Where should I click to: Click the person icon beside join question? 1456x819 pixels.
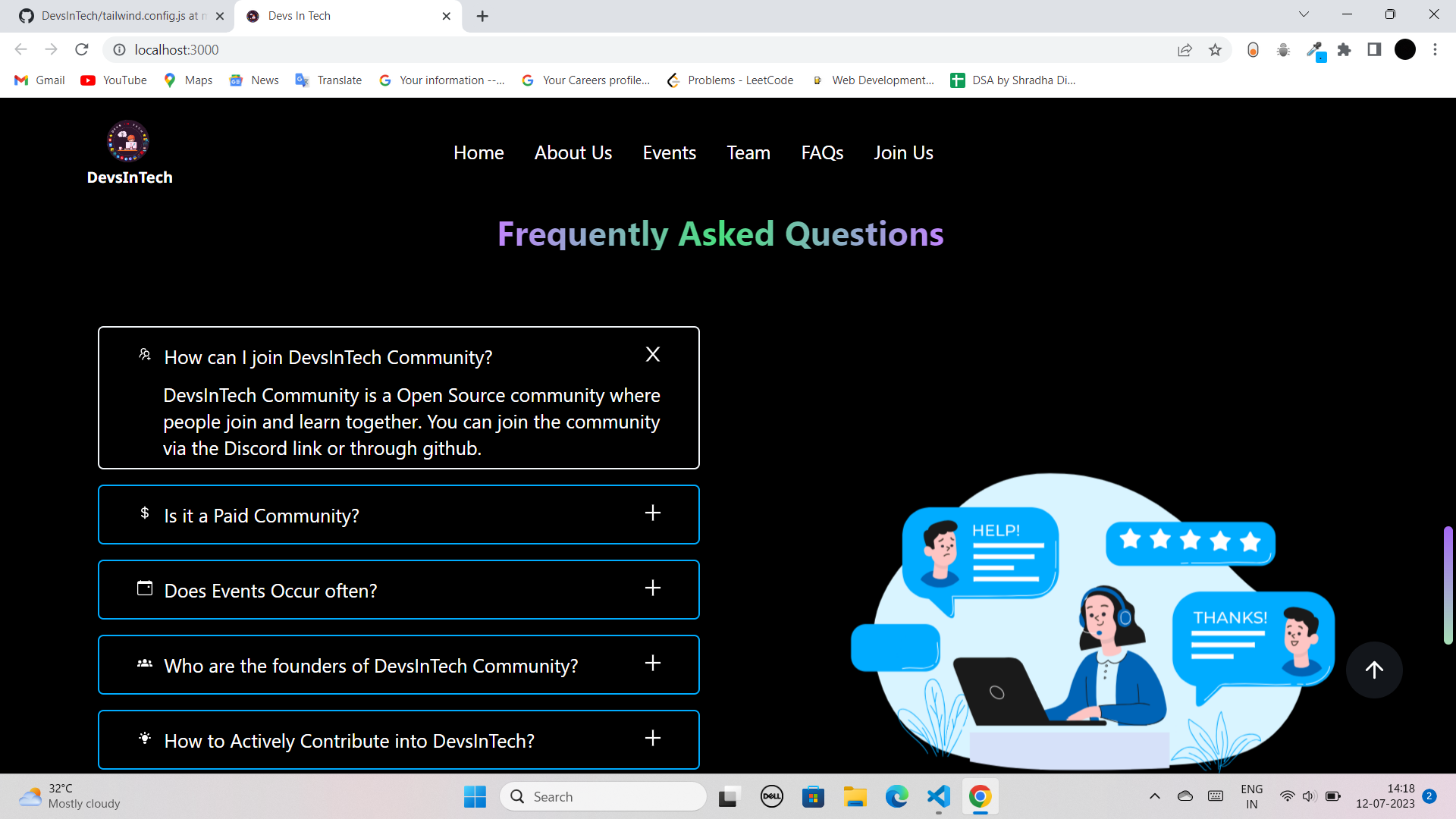pyautogui.click(x=144, y=355)
